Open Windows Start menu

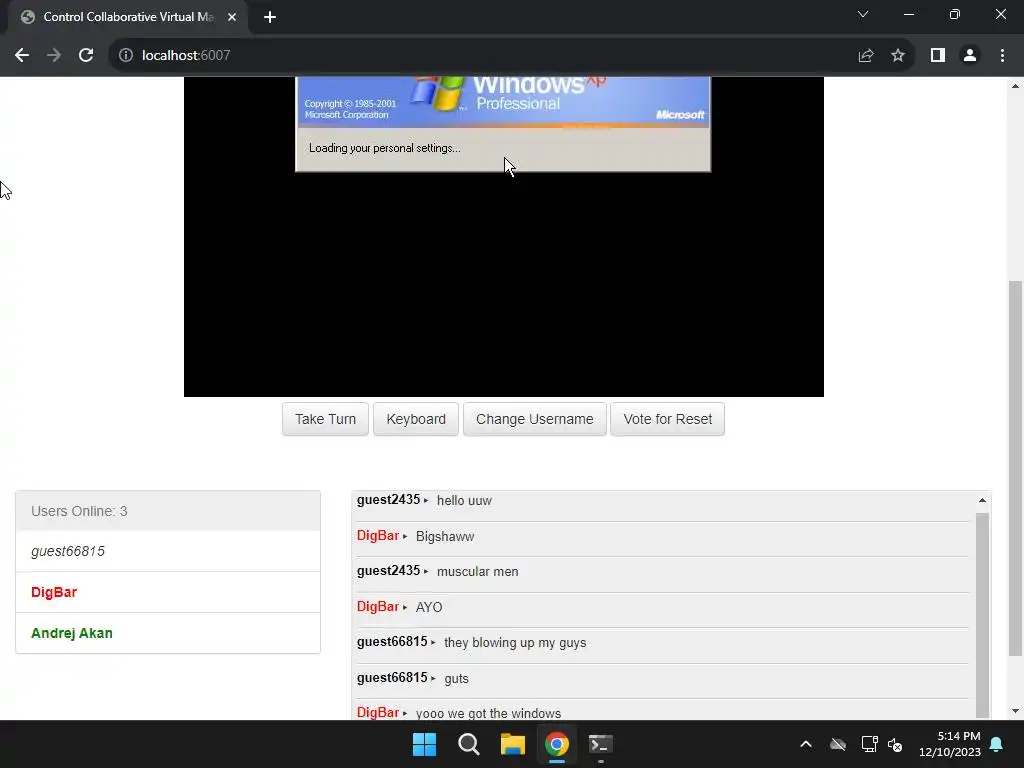pyautogui.click(x=424, y=744)
